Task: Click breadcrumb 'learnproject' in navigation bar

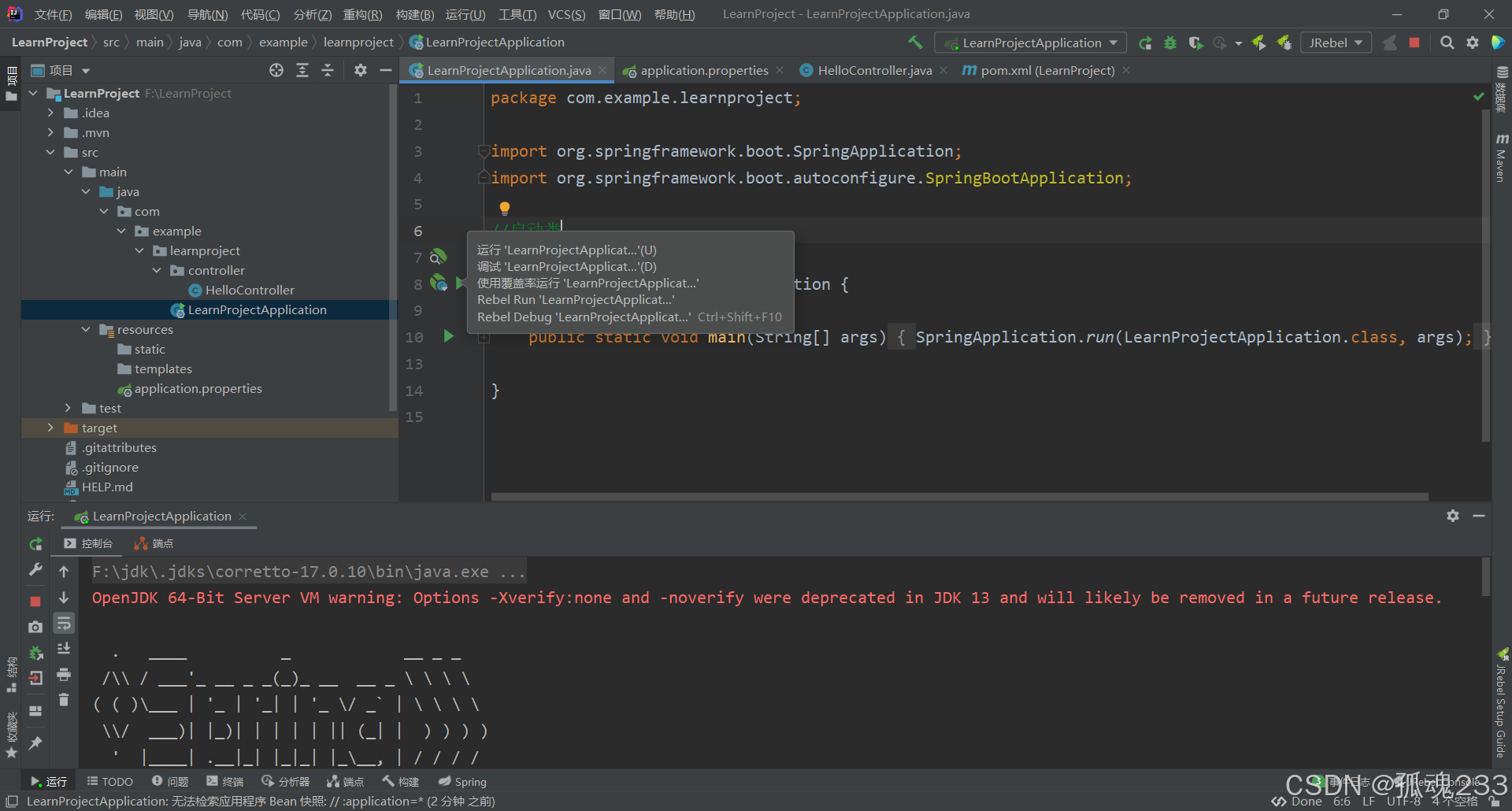Action: pyautogui.click(x=358, y=43)
